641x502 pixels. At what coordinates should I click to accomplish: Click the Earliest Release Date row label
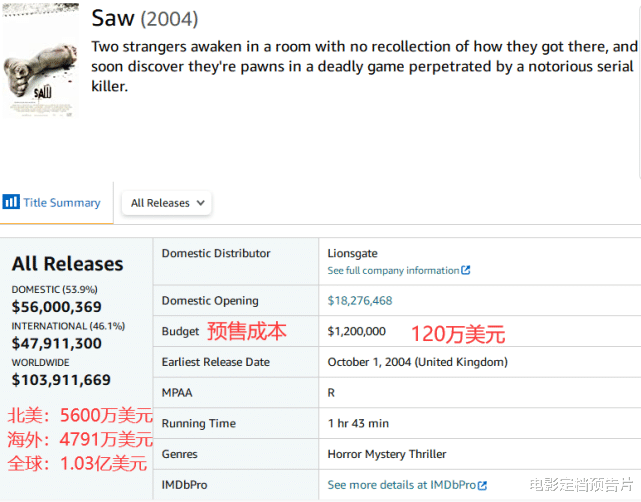pyautogui.click(x=216, y=362)
